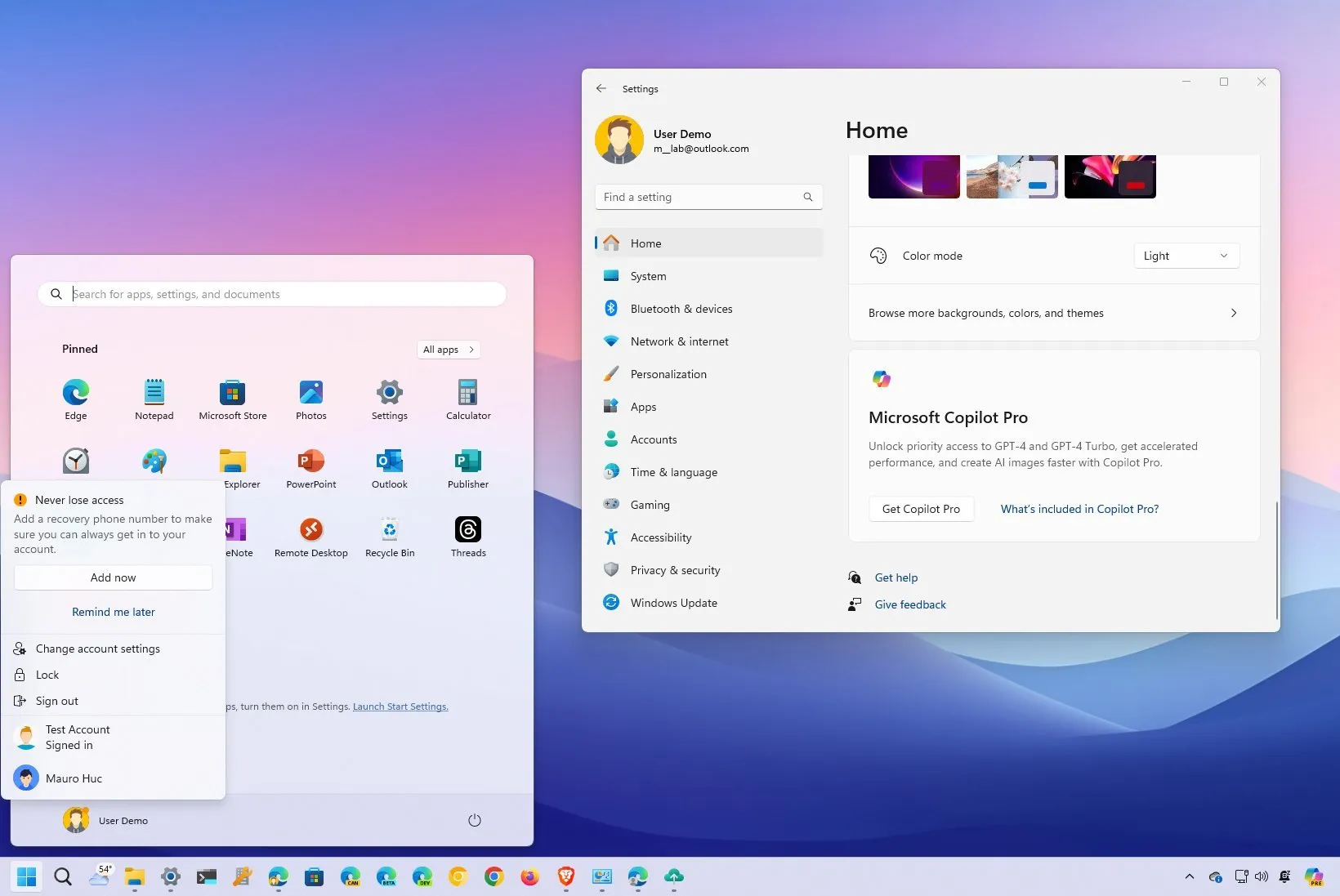Open System settings page
The height and width of the screenshot is (896, 1340).
pyautogui.click(x=709, y=276)
